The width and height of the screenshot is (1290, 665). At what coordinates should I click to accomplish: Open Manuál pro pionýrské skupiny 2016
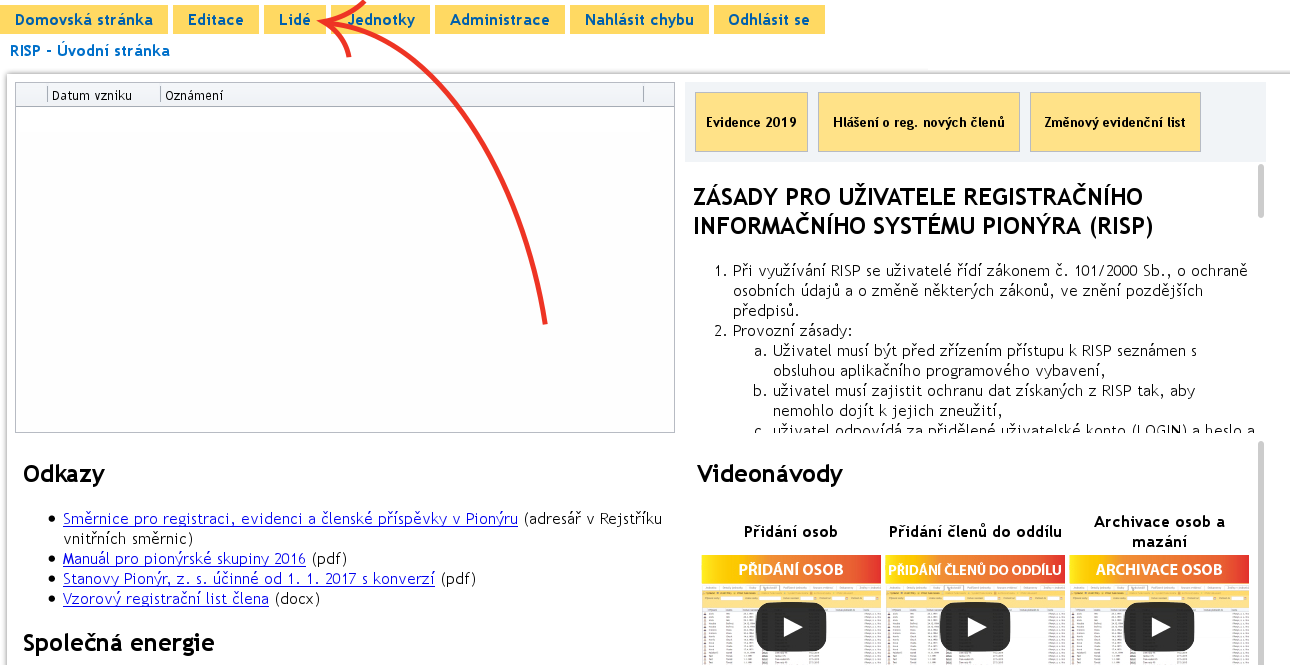(x=185, y=559)
